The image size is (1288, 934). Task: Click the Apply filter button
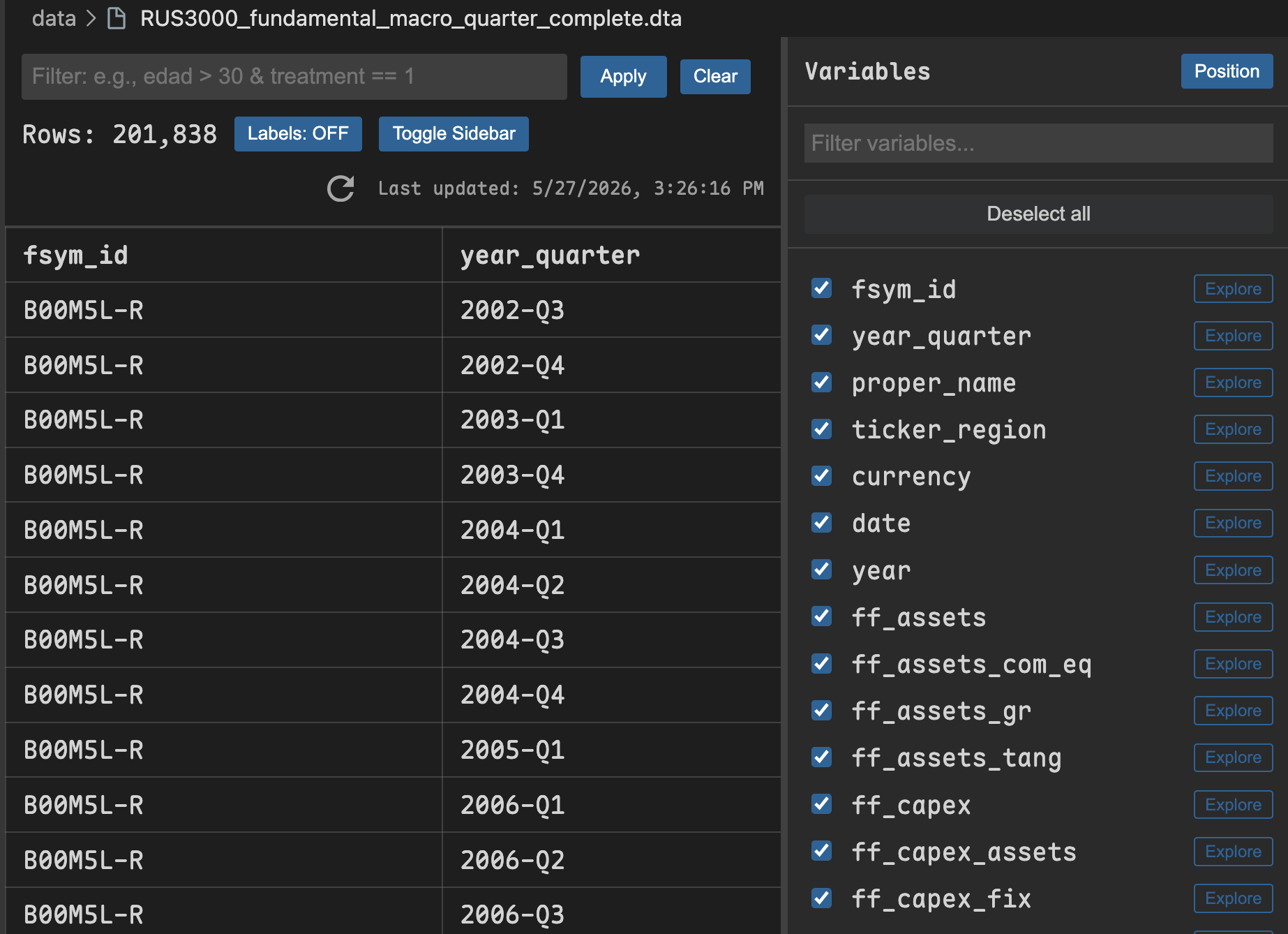click(623, 77)
